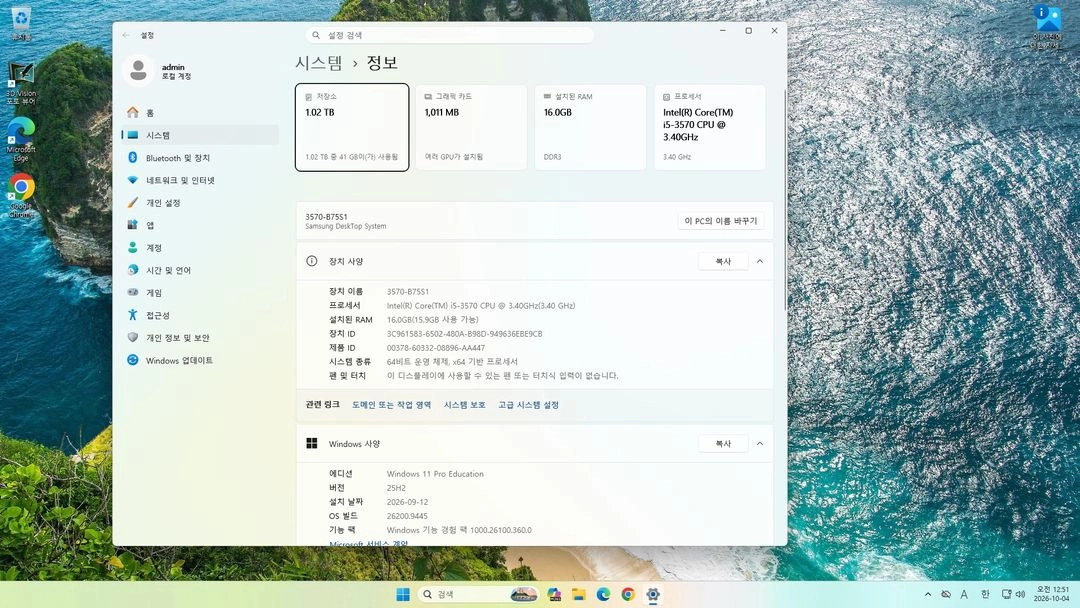Image resolution: width=1080 pixels, height=608 pixels.
Task: Open the 고급 시스템 설정 link
Action: [x=528, y=405]
